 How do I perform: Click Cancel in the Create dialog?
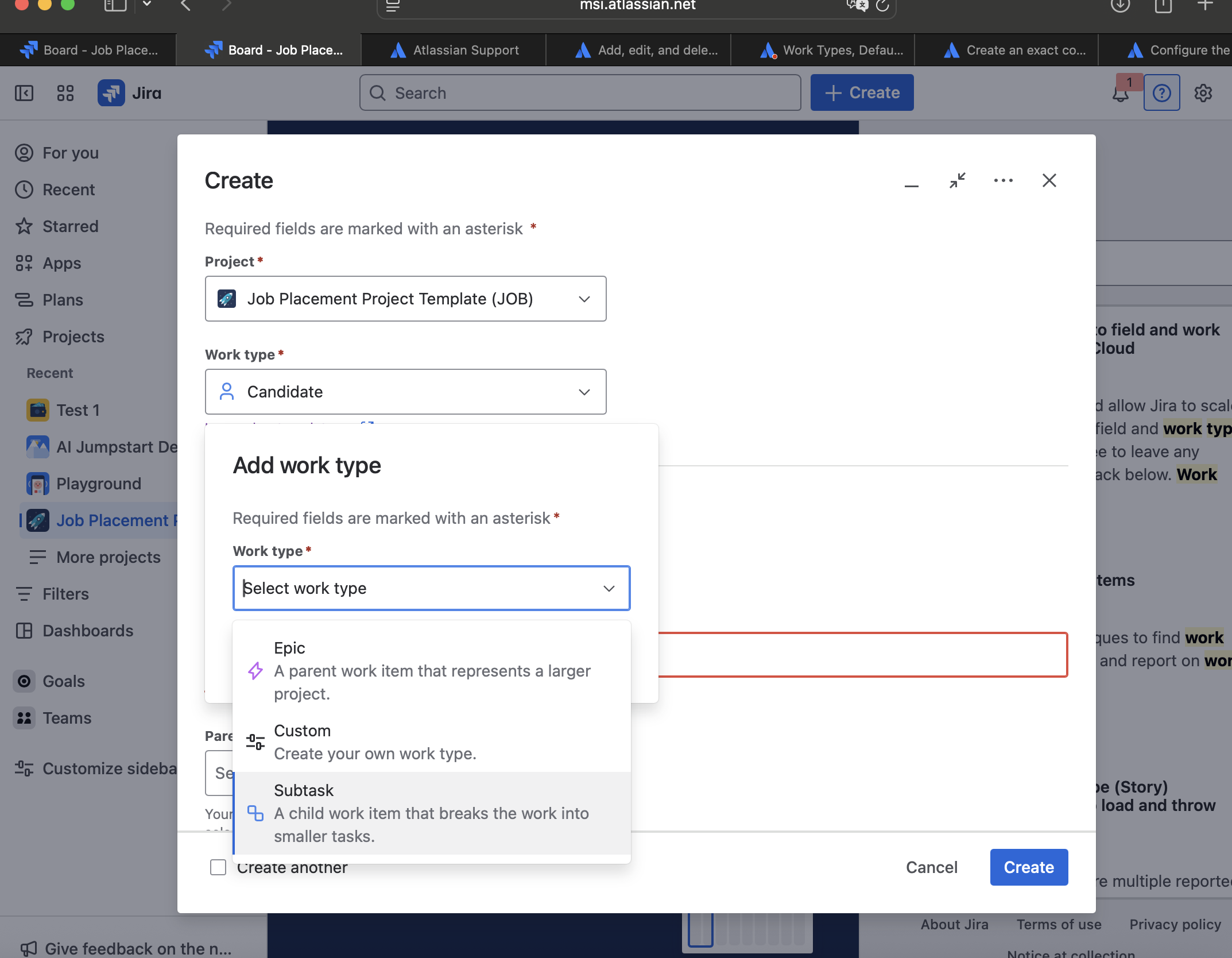(931, 867)
